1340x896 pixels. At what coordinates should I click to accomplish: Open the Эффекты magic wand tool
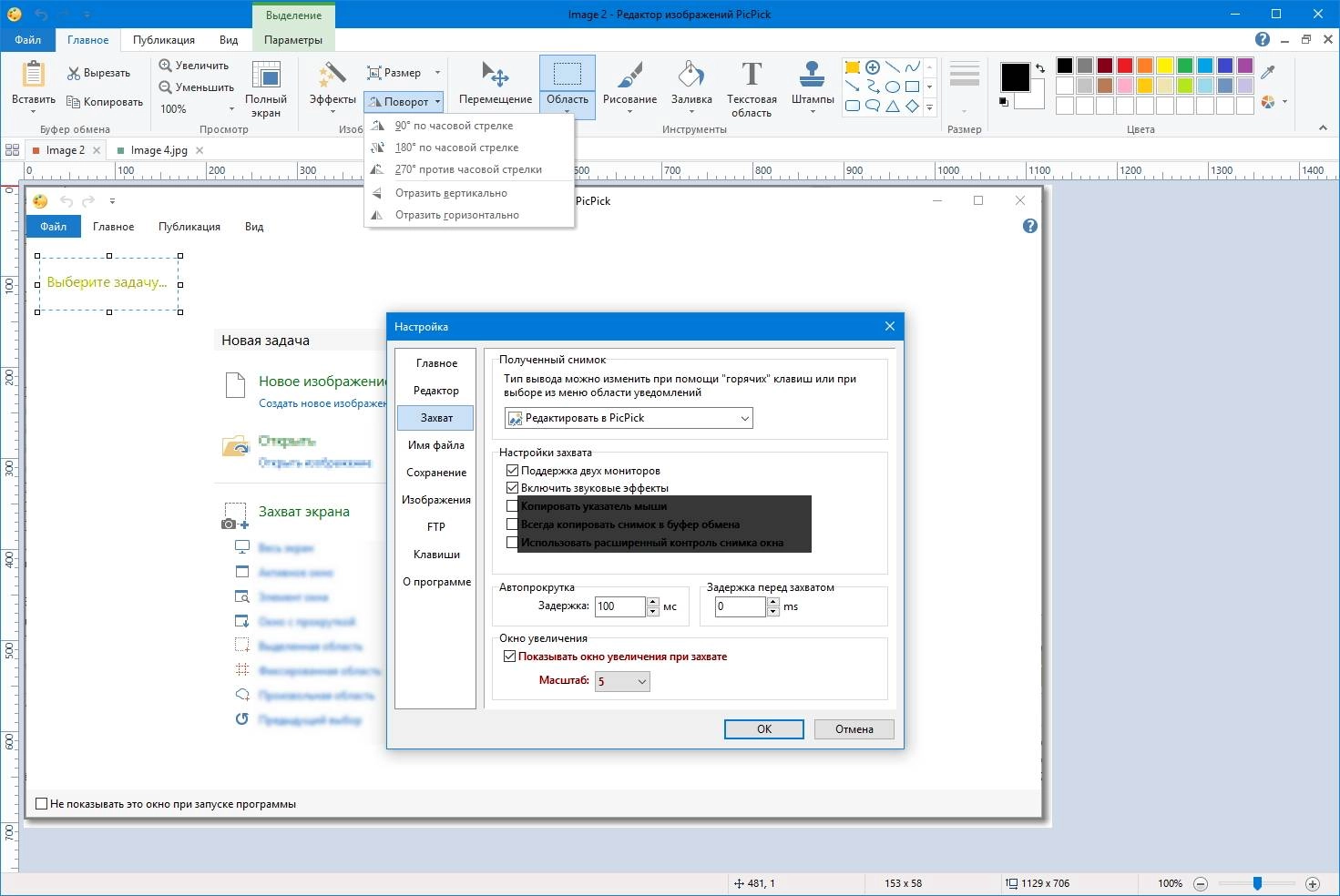[332, 75]
